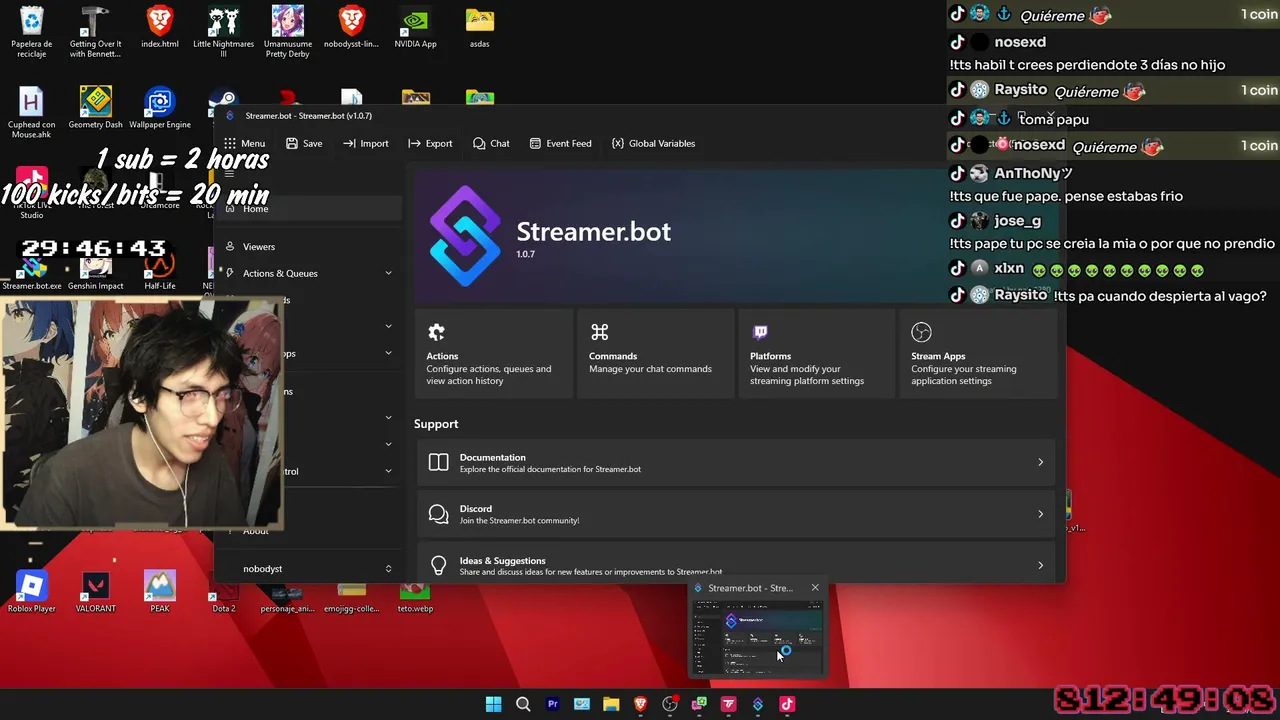The height and width of the screenshot is (720, 1280).
Task: Open Adobe Premiere Pro from taskbar
Action: pyautogui.click(x=552, y=704)
